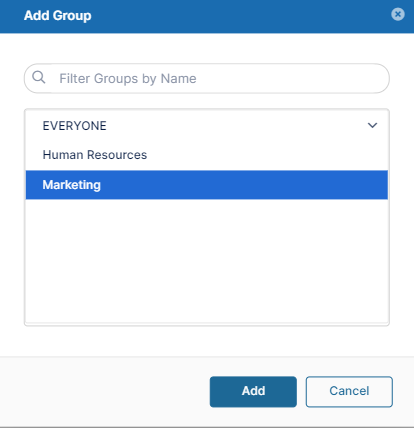Click the magnifying glass search icon
Screen dimensions: 414x428
(x=39, y=77)
